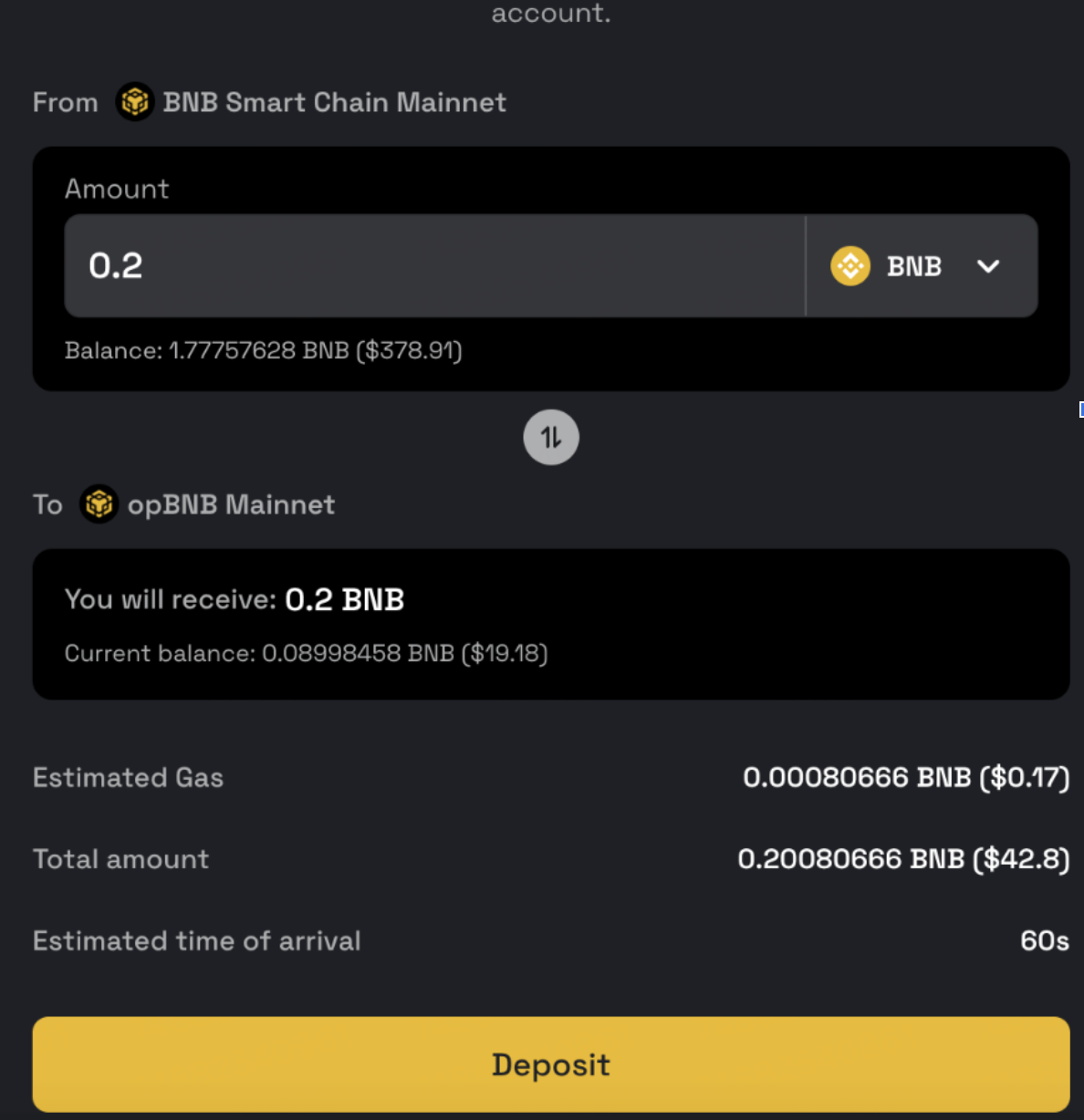Click the Current balance 0.08998458 BNB text
1084x1120 pixels.
[307, 653]
